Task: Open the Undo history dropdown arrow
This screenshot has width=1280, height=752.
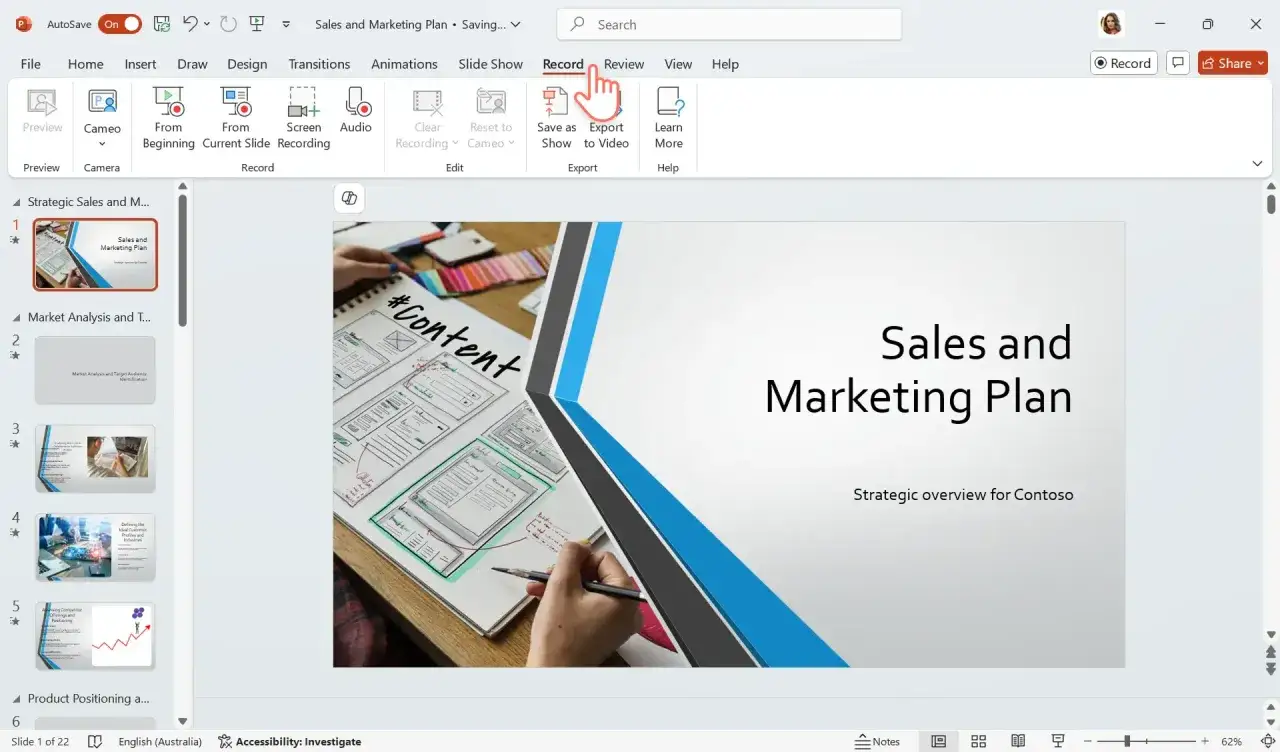Action: coord(206,23)
